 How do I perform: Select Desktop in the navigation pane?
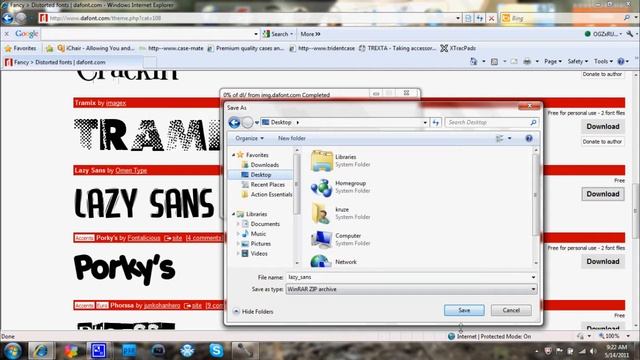[260, 175]
